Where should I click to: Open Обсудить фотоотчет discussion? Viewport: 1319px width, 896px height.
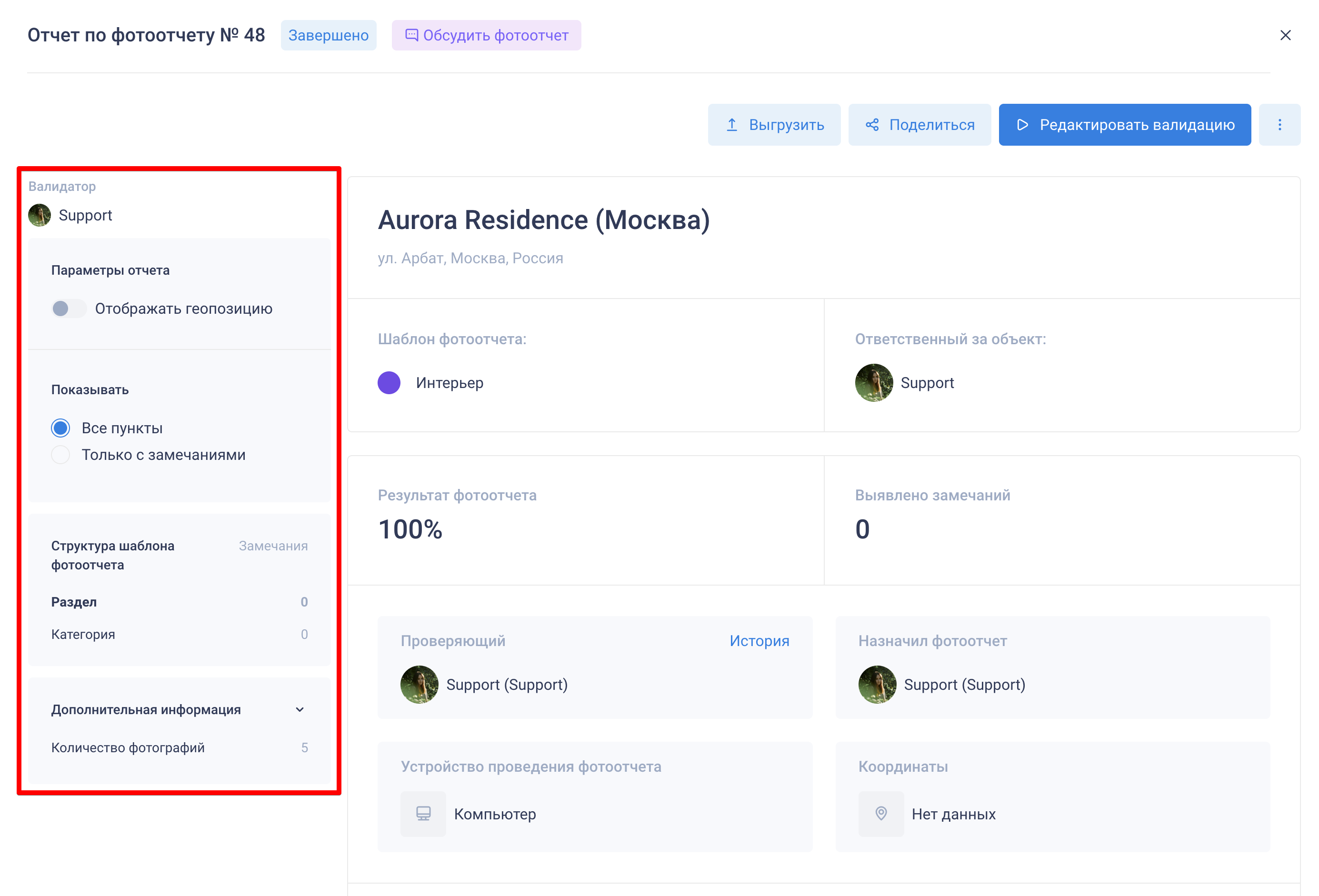tap(486, 35)
